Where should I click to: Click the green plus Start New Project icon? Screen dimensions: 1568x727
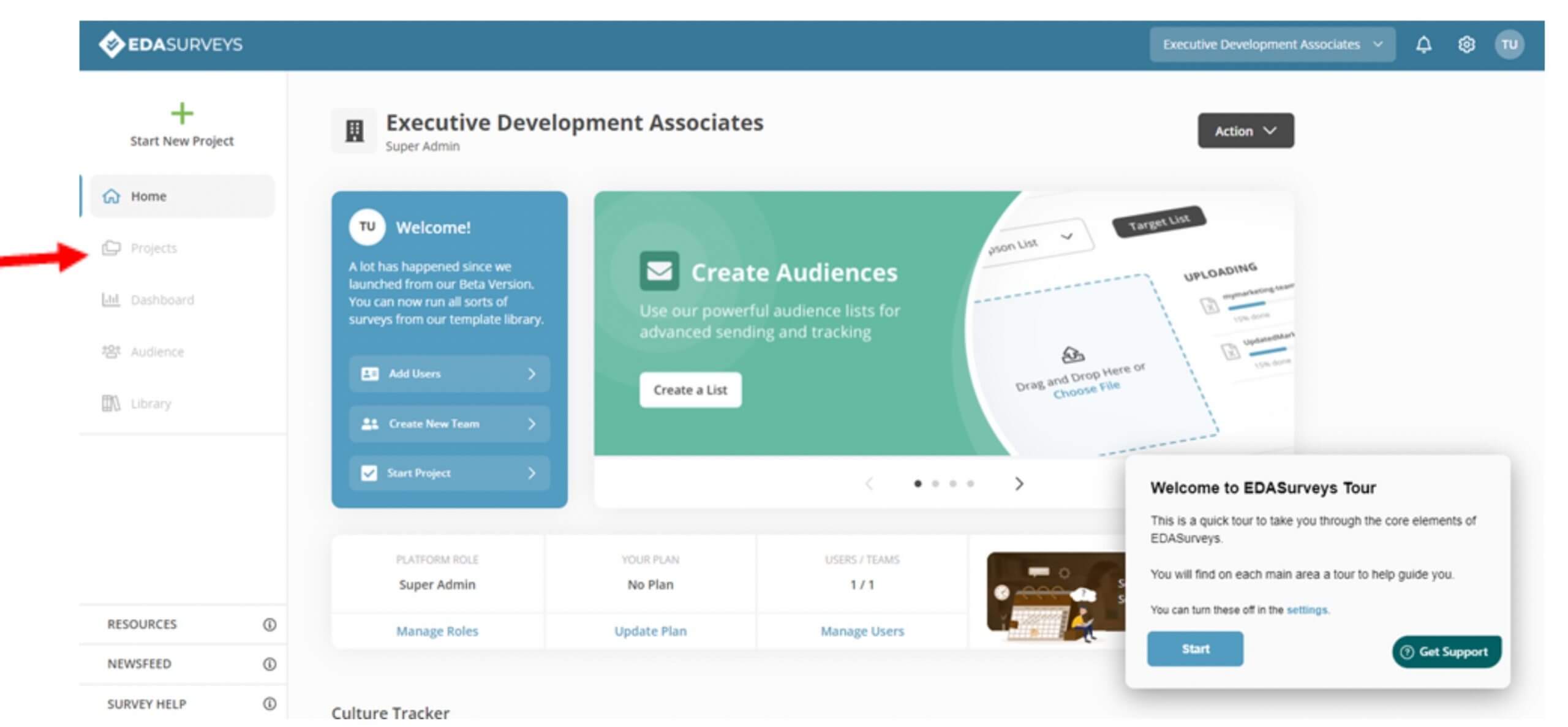coord(182,113)
